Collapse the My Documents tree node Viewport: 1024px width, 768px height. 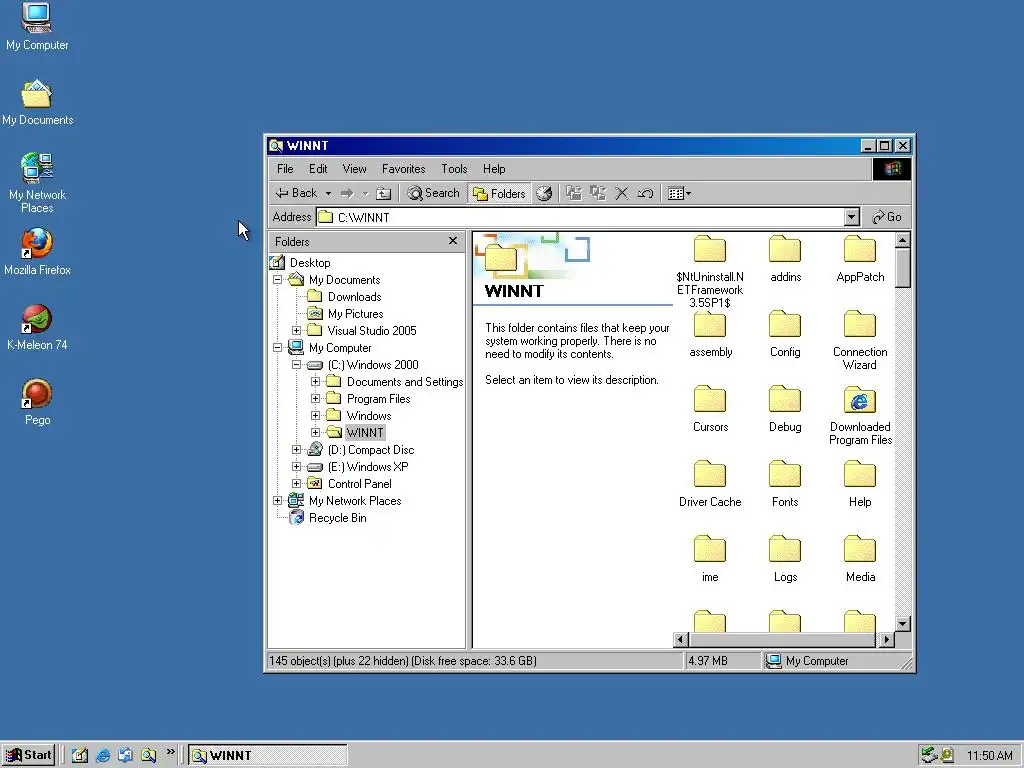coord(278,280)
